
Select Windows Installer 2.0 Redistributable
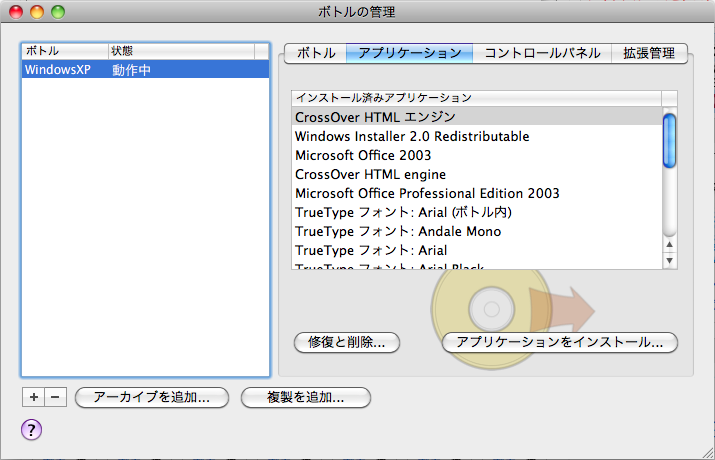tap(477, 136)
